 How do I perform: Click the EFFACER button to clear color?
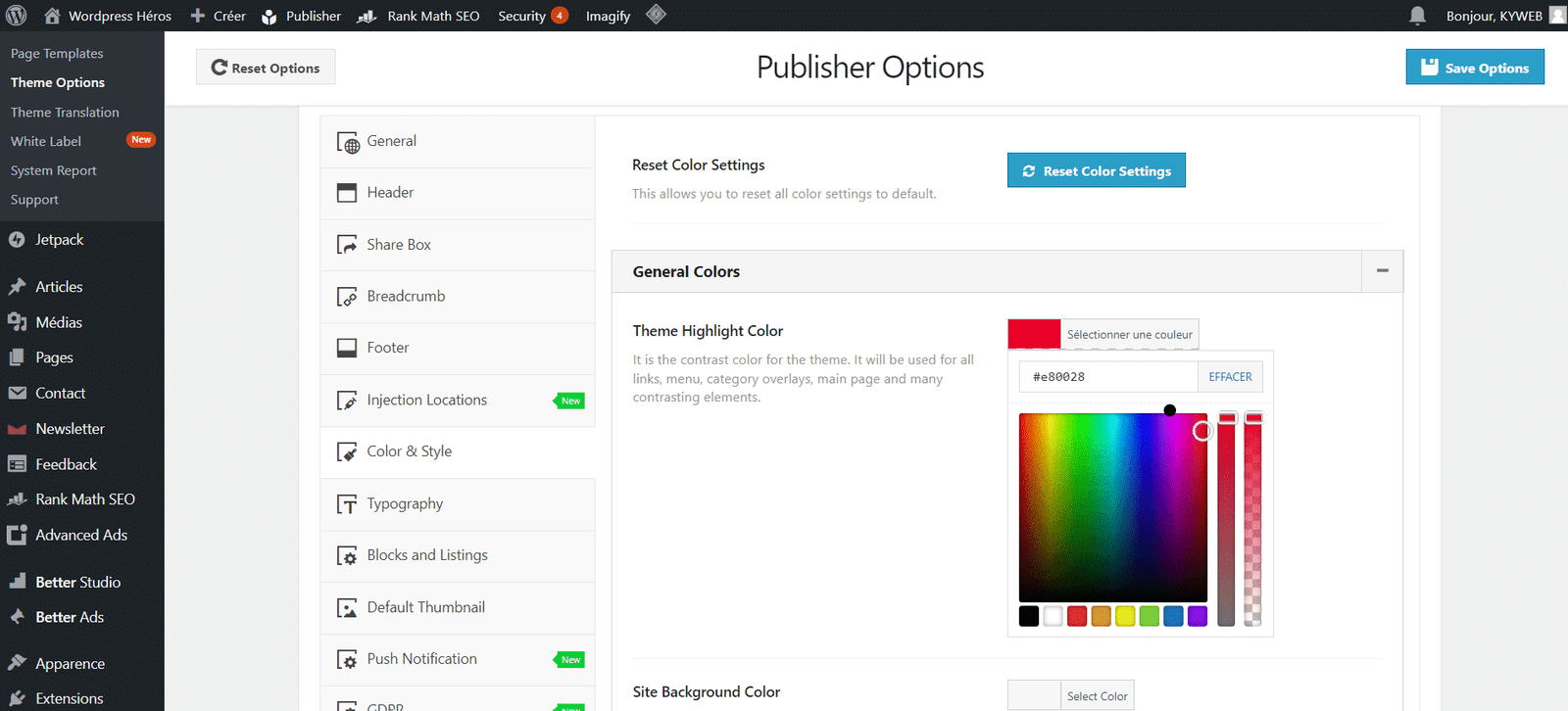[1230, 377]
